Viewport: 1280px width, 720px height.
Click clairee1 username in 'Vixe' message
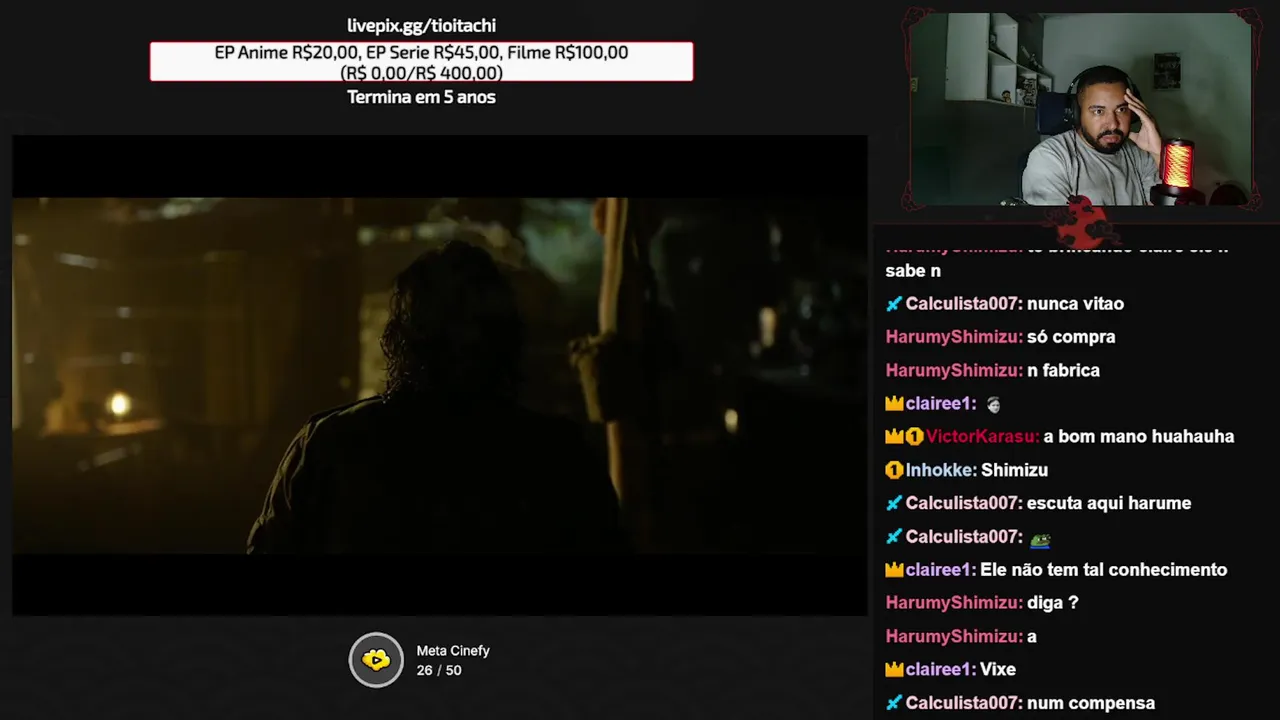(941, 670)
